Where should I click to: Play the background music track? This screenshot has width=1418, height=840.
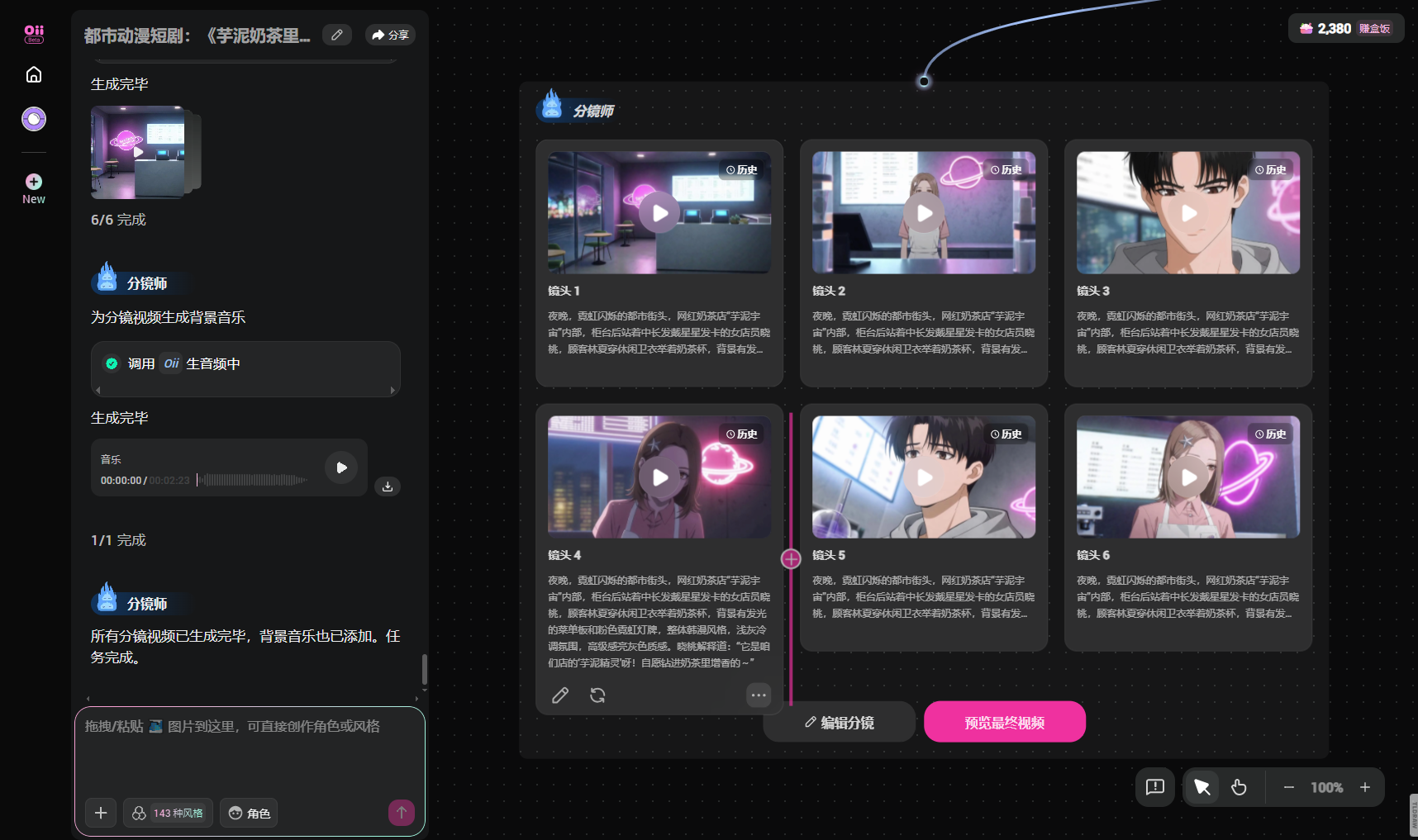point(341,467)
